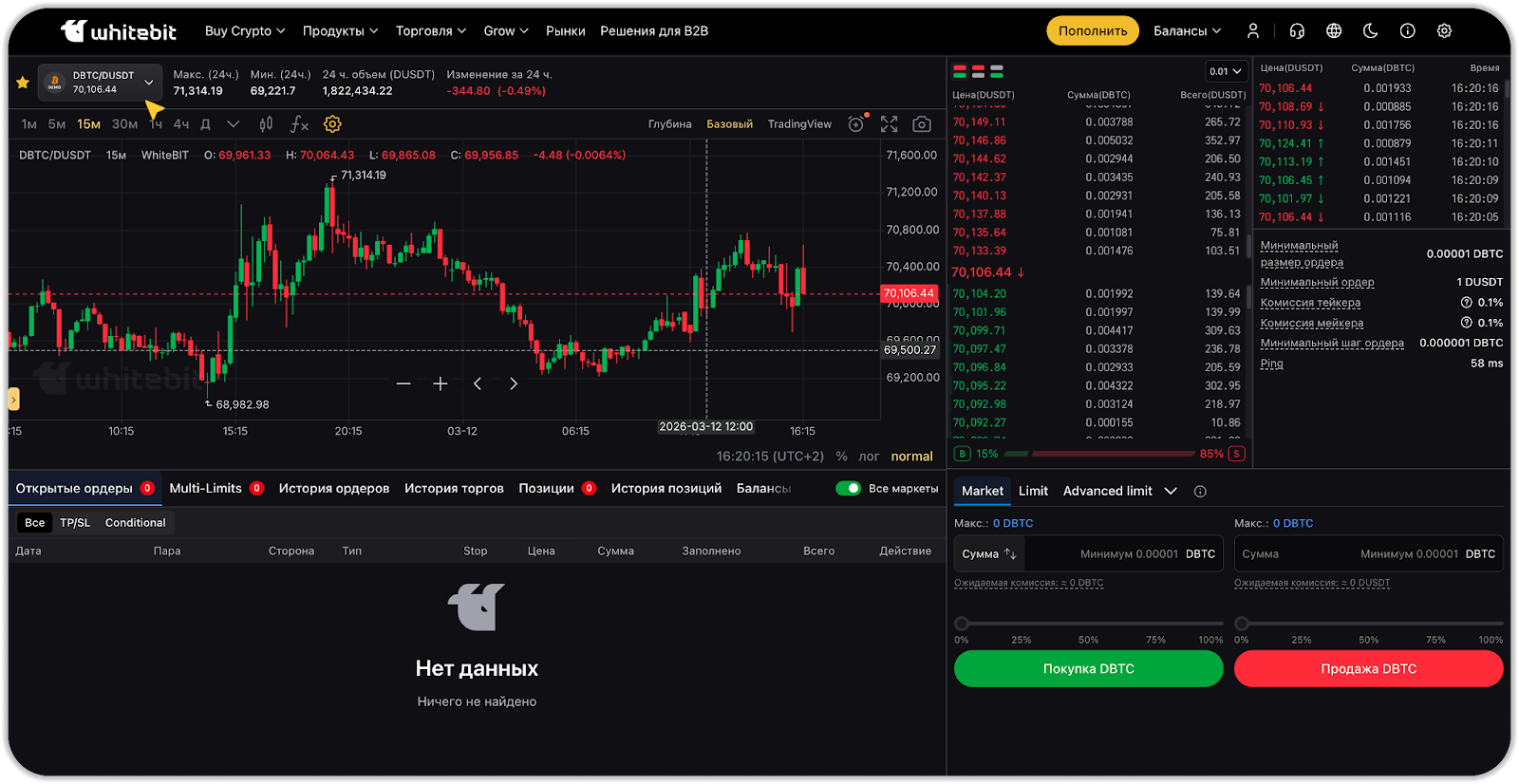This screenshot has height=784, width=1519.
Task: Click the yellow 'Пополнить' button
Action: pos(1093,31)
